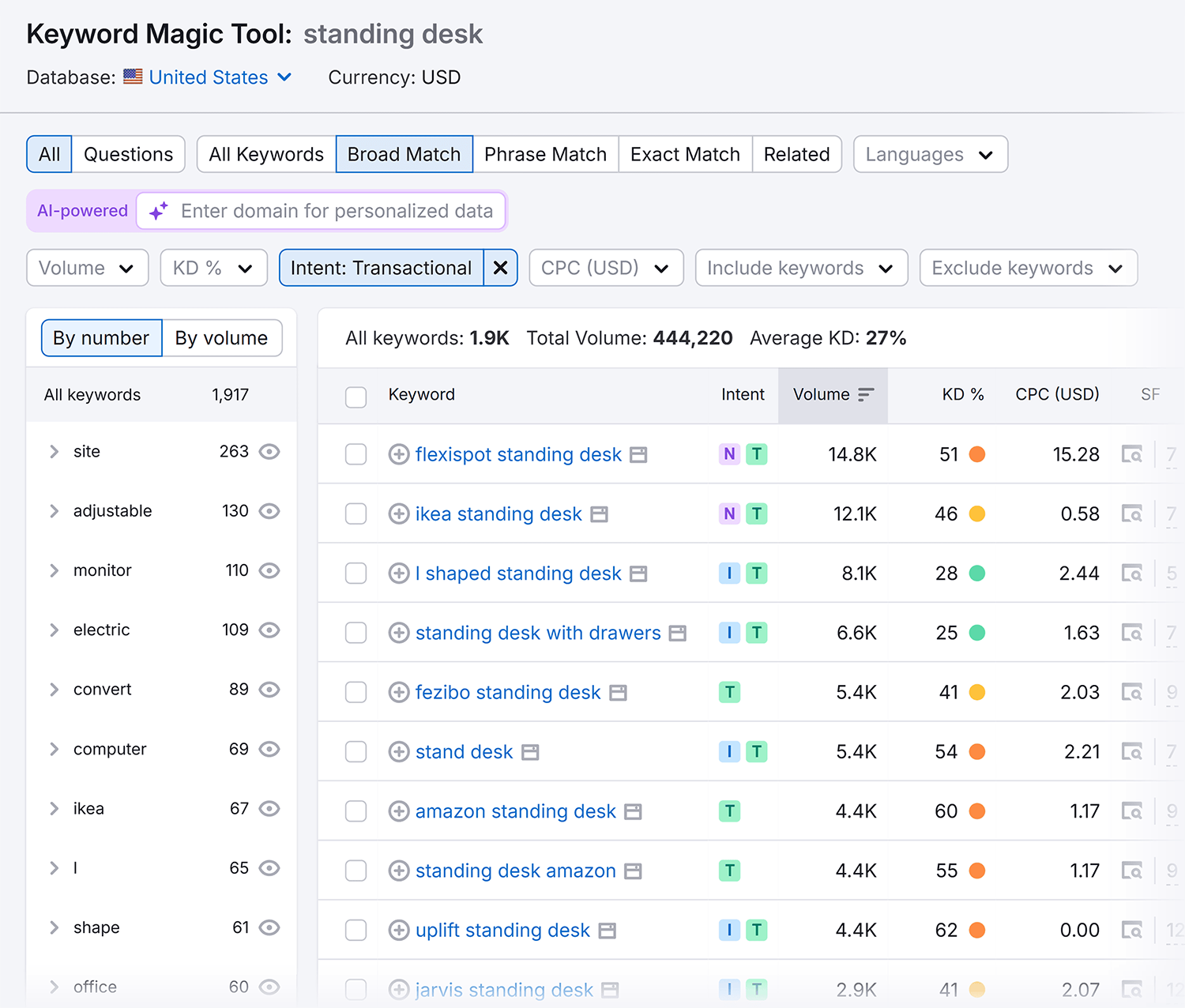View SERP features for fezibo standing desk row

pos(1132,692)
